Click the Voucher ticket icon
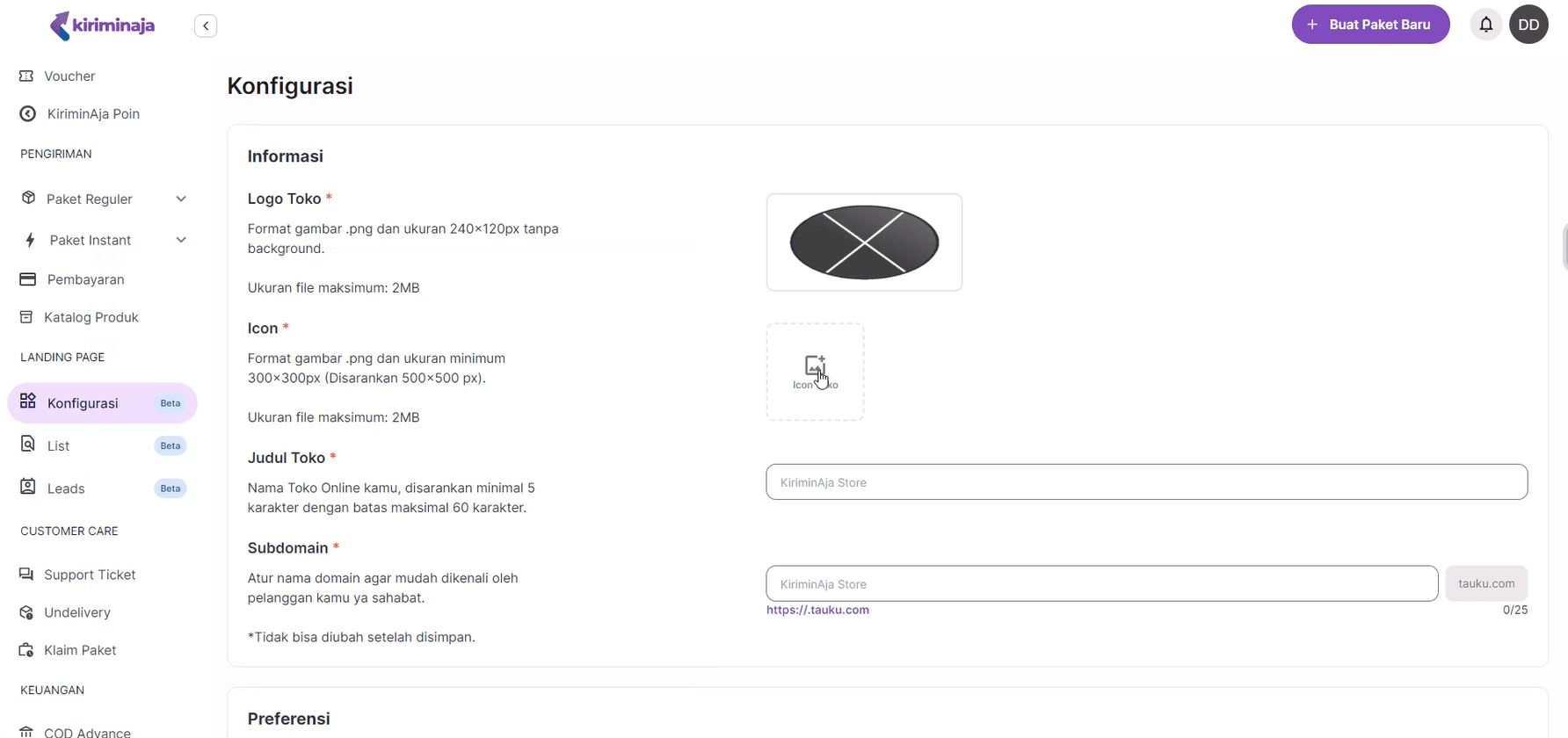 pos(26,76)
